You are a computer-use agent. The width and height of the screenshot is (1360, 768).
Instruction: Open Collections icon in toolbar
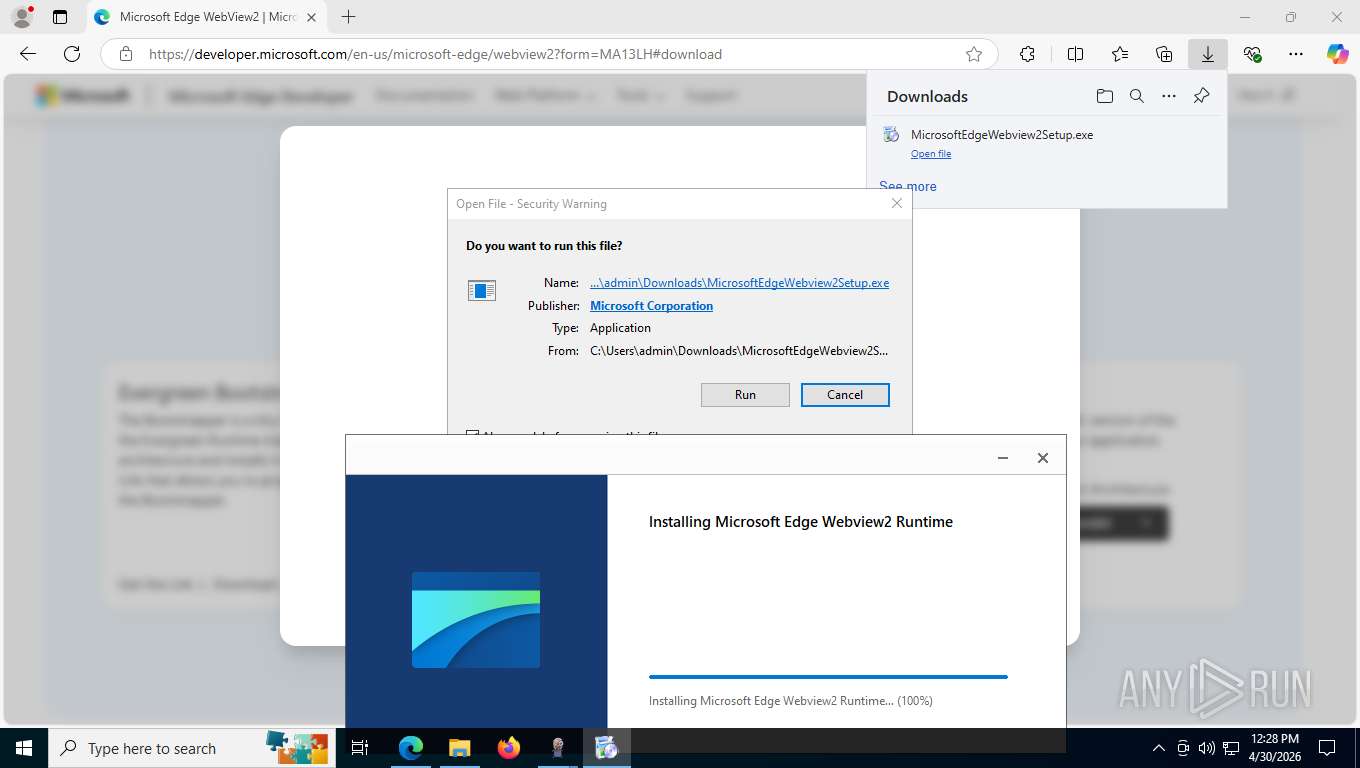click(1164, 54)
